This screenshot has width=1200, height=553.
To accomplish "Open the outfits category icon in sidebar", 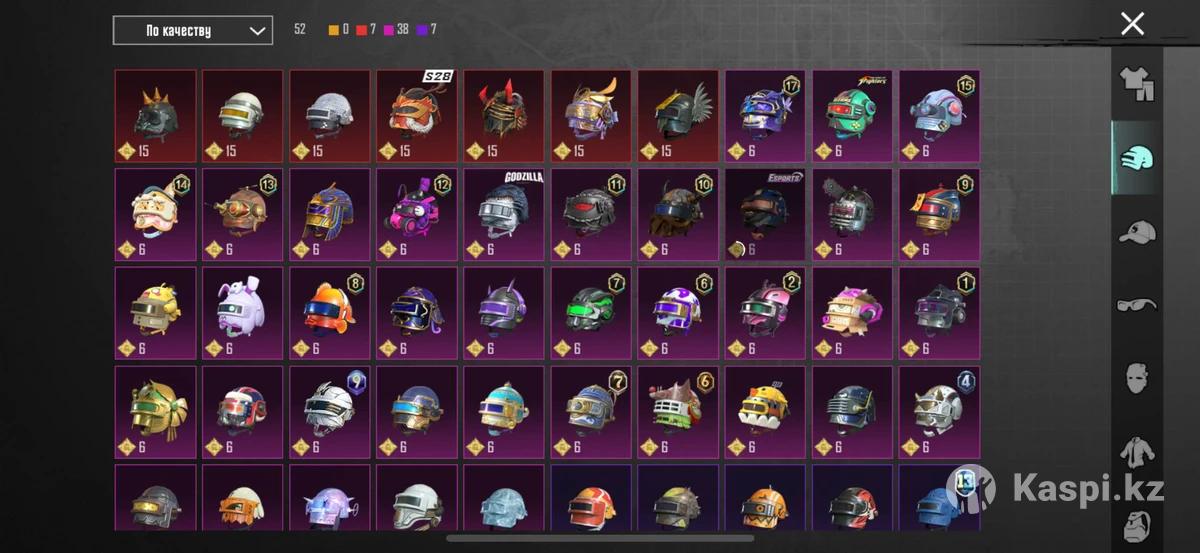I will (x=1136, y=84).
